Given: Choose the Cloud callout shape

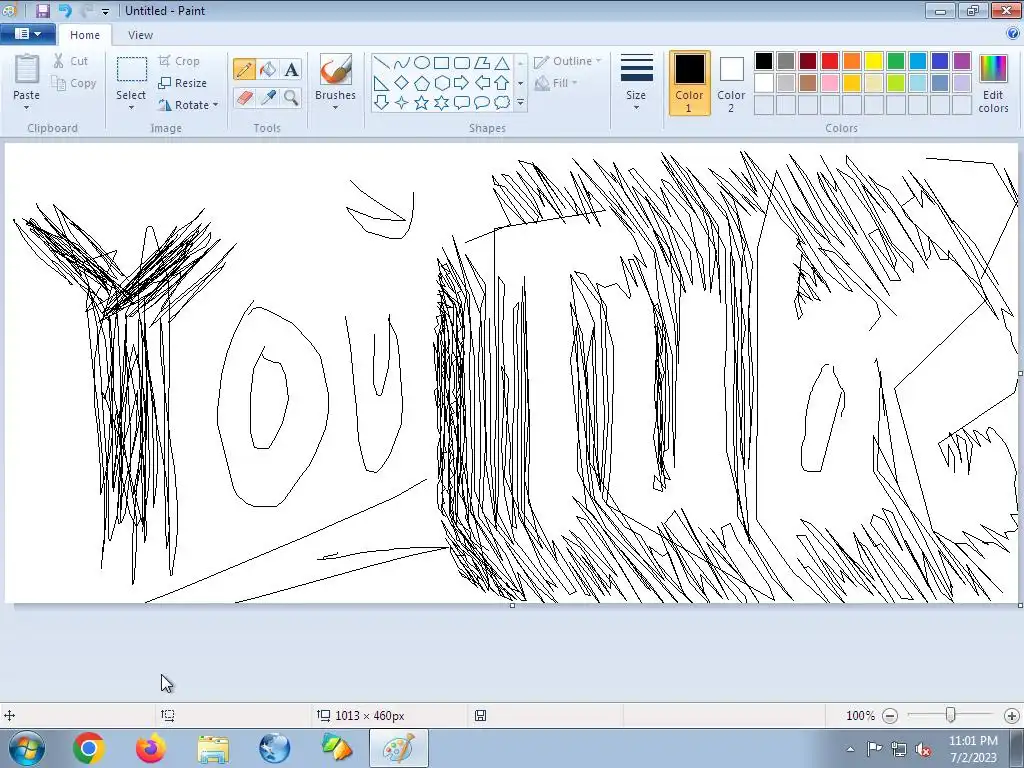Looking at the screenshot, I should pyautogui.click(x=502, y=103).
